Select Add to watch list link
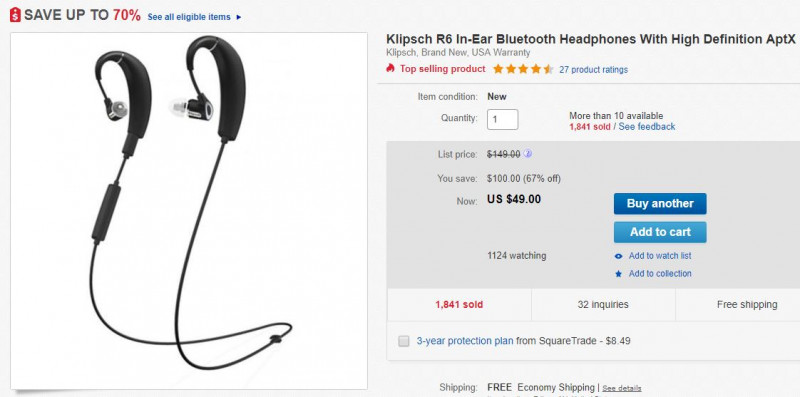Viewport: 800px width, 397px height. 660,256
